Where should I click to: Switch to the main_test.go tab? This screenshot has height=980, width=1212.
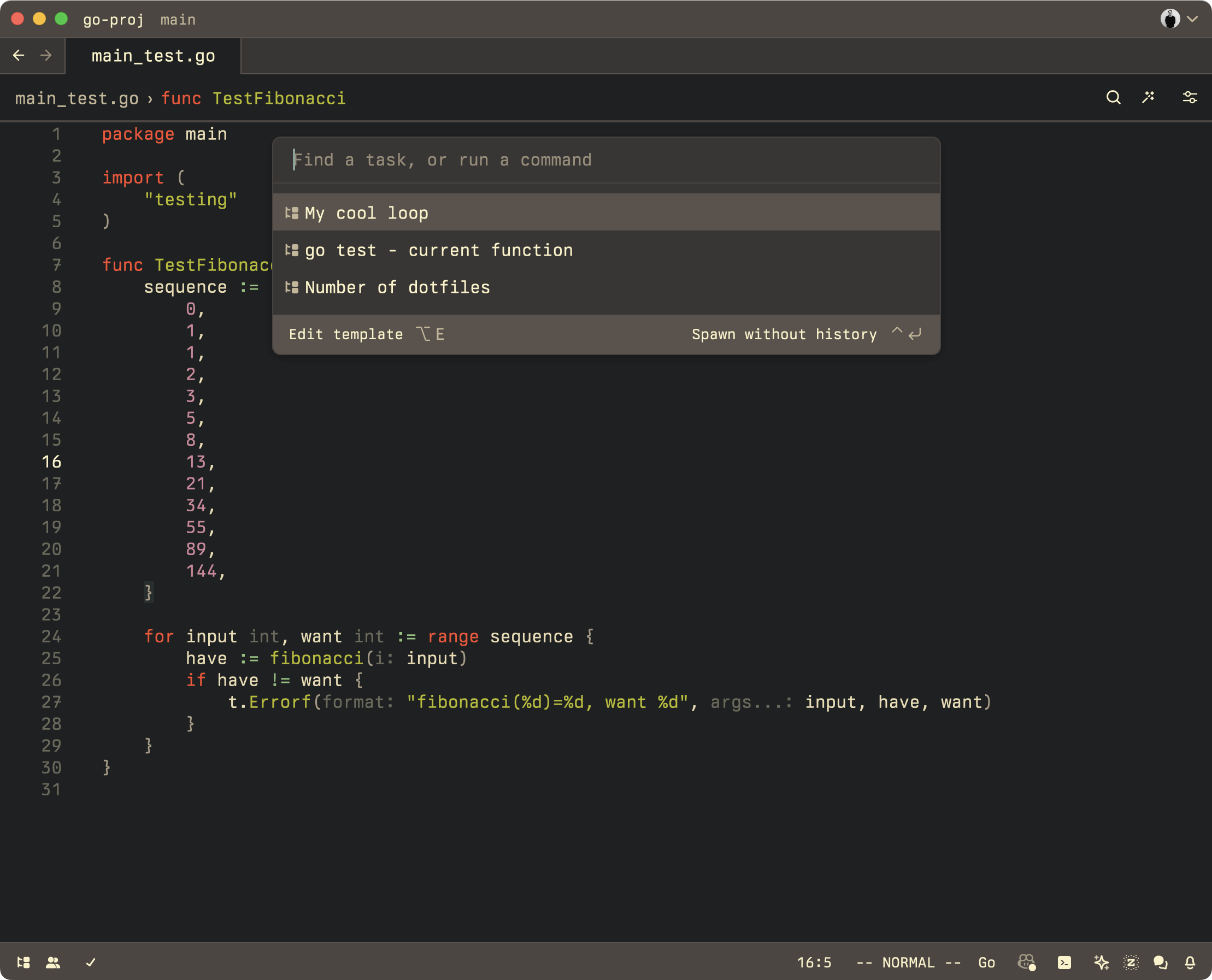coord(153,55)
